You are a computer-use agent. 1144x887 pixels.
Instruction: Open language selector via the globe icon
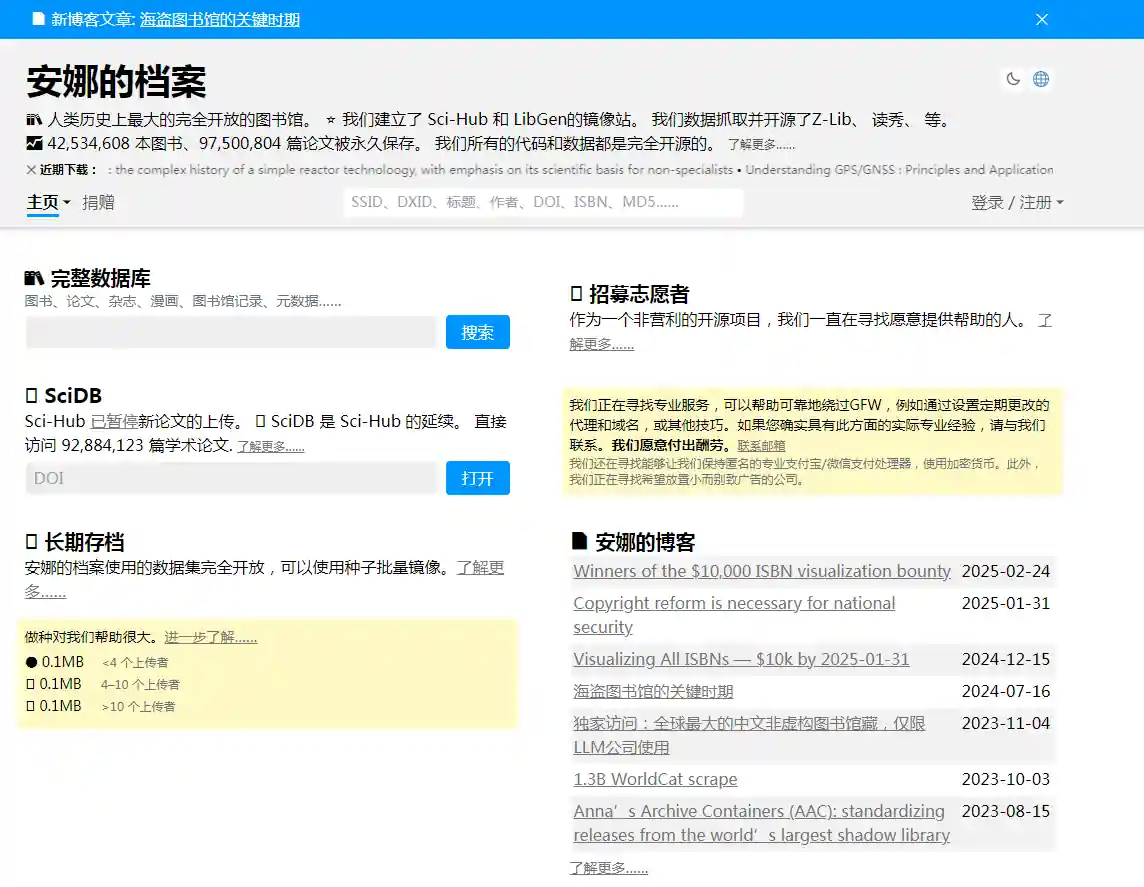click(x=1041, y=79)
